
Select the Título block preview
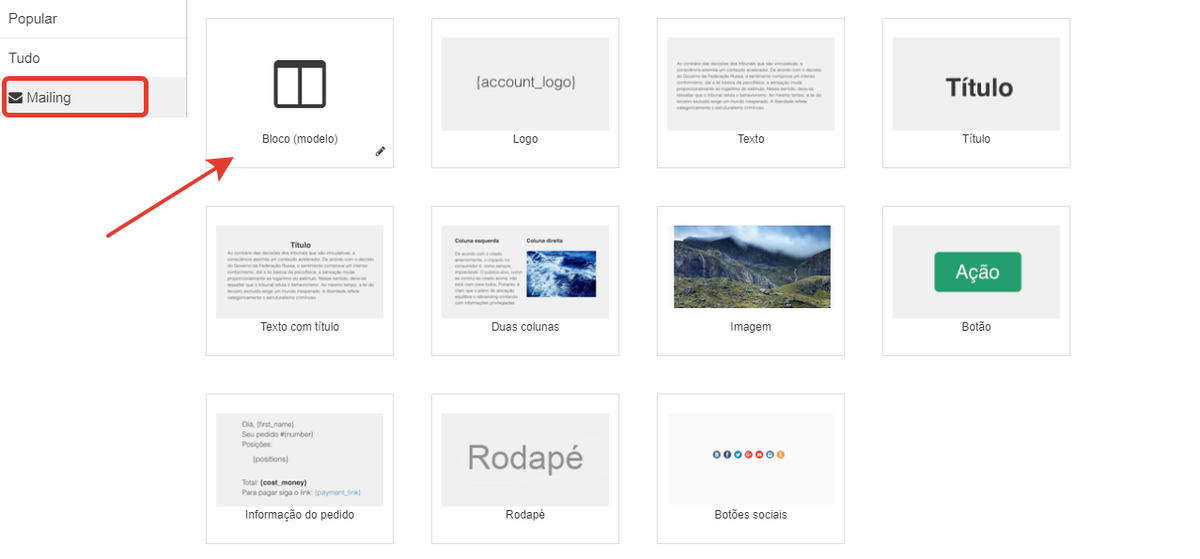point(976,84)
